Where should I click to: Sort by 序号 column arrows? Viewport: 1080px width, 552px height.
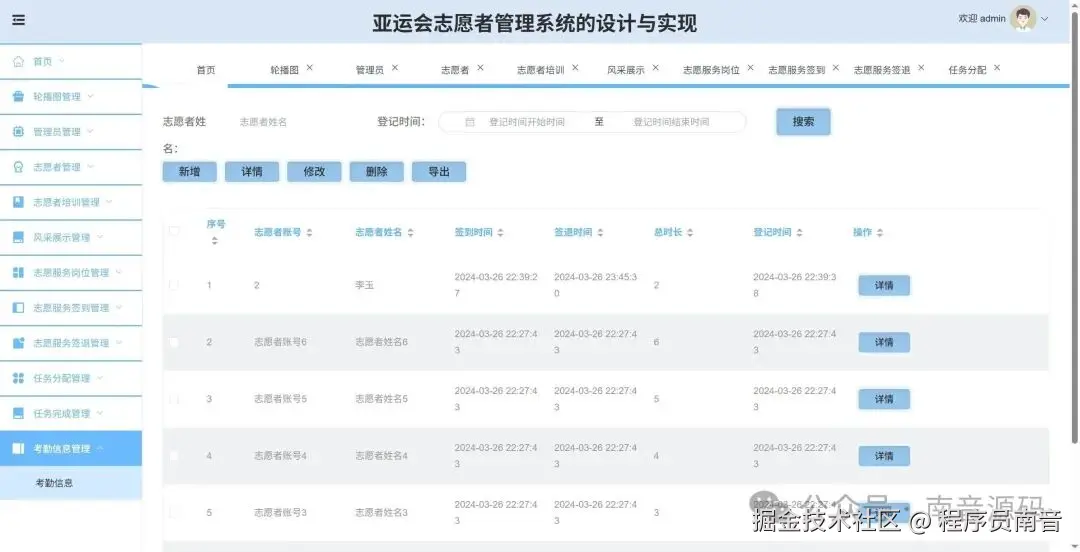(214, 241)
